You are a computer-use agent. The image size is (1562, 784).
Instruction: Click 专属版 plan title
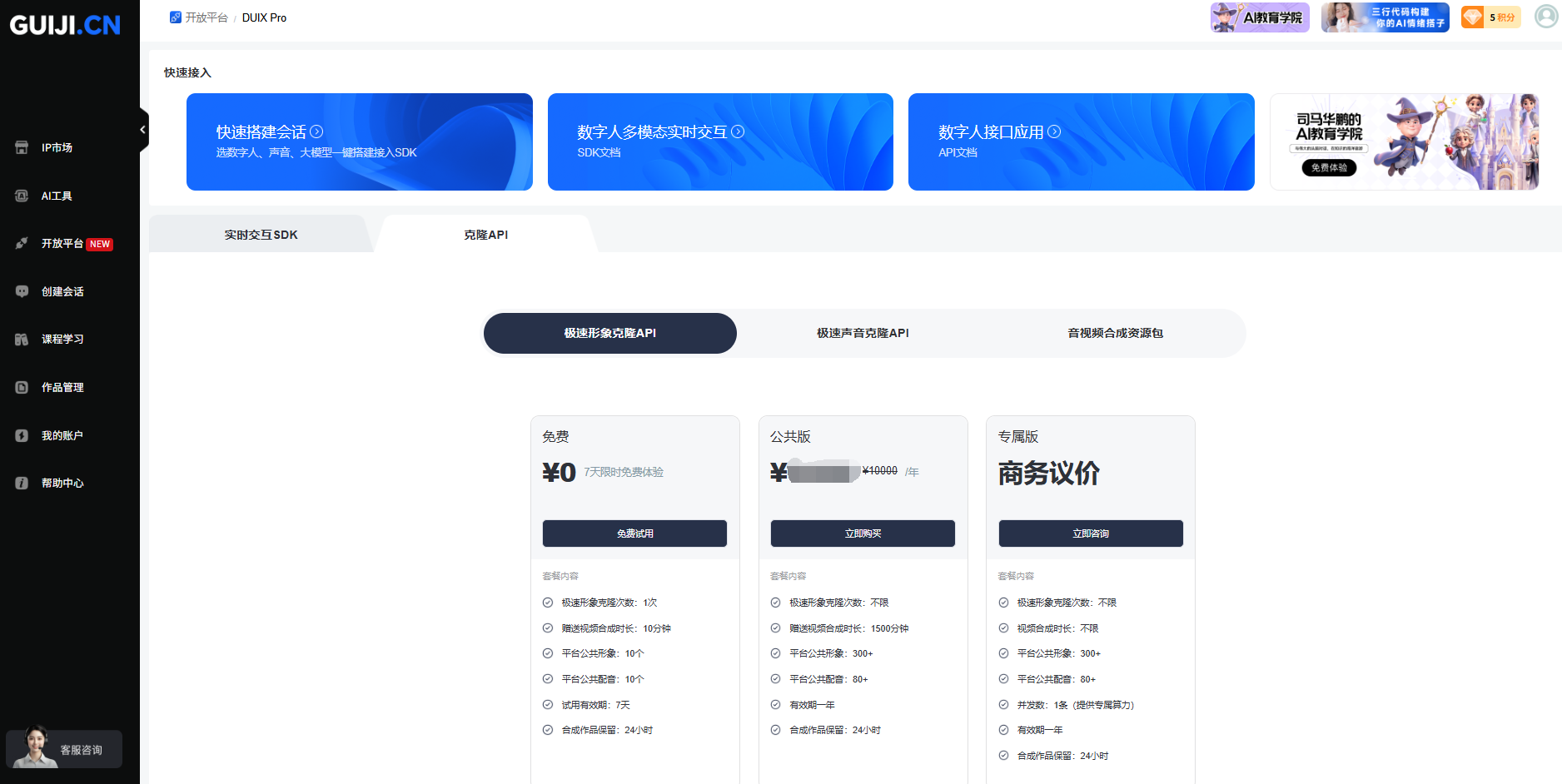pyautogui.click(x=1018, y=437)
